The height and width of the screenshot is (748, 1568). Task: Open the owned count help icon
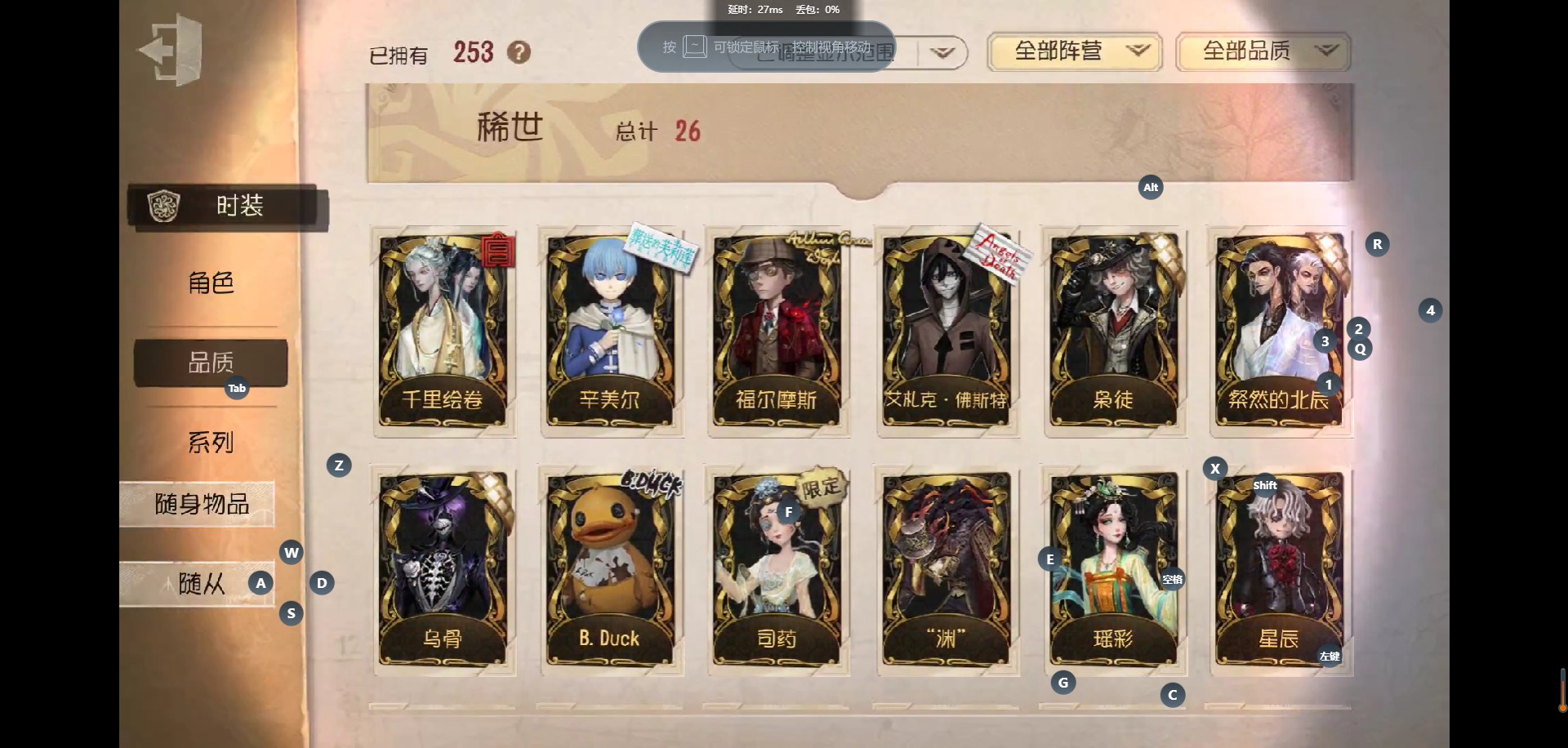(x=519, y=52)
